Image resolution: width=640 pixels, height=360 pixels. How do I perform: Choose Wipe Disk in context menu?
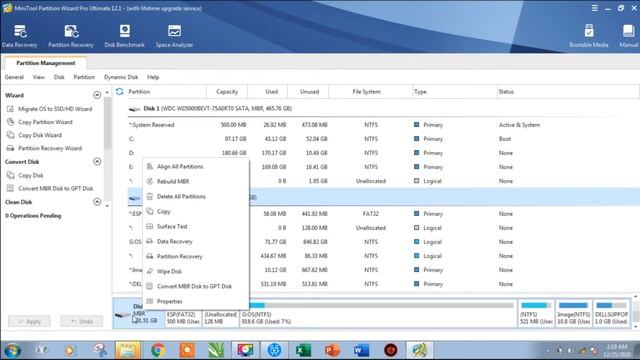tap(196, 271)
